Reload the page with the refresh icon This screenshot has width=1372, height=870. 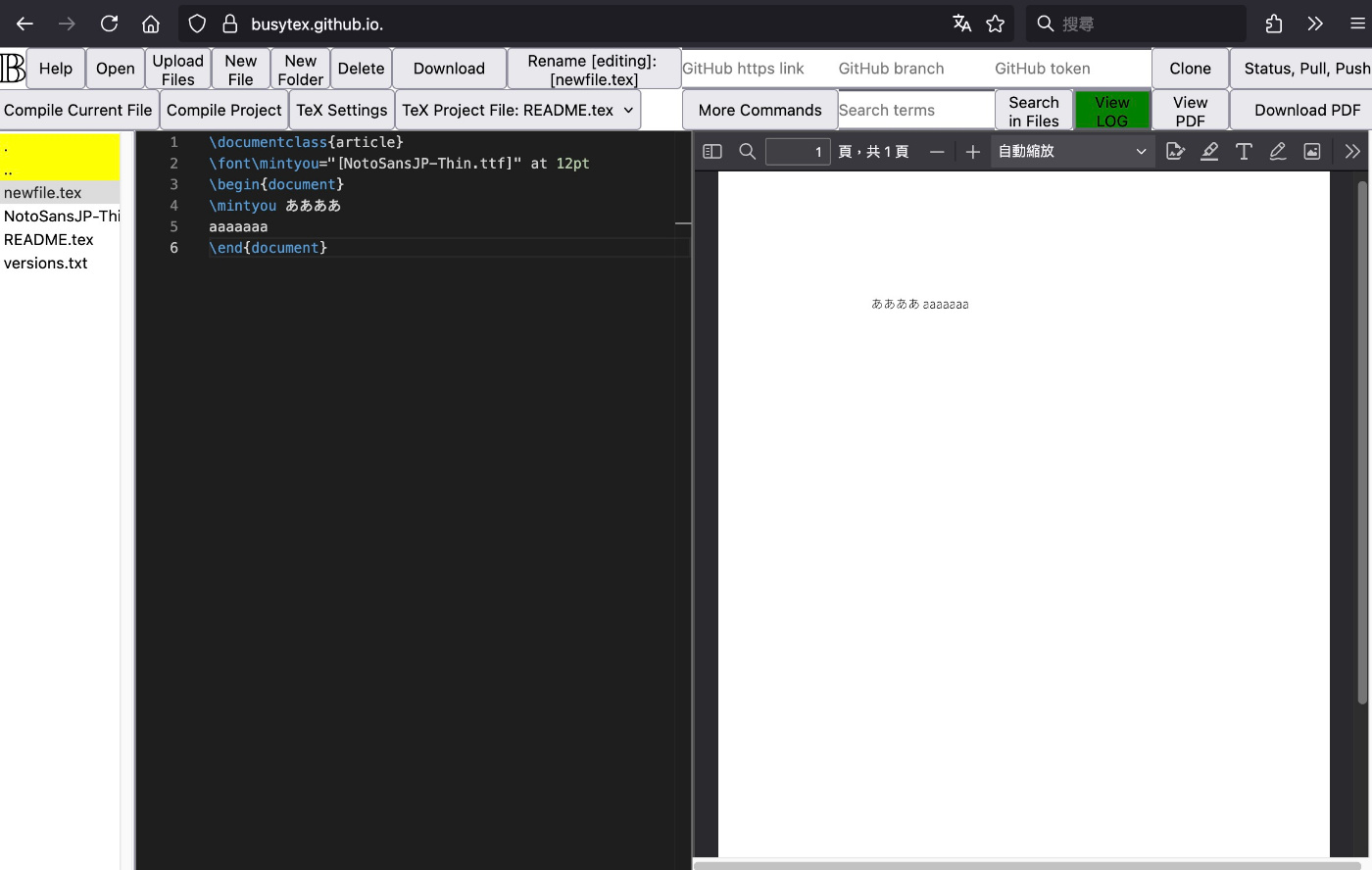coord(109,24)
